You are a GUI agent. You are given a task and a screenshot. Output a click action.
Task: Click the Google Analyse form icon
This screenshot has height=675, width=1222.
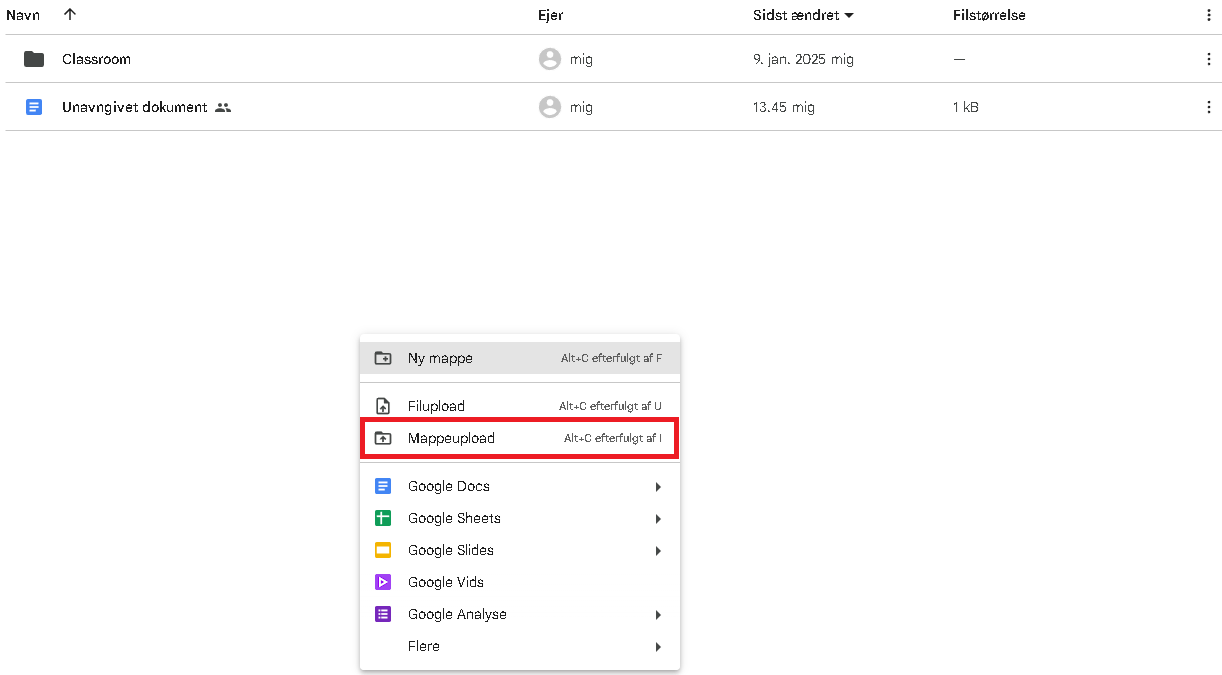(x=382, y=614)
